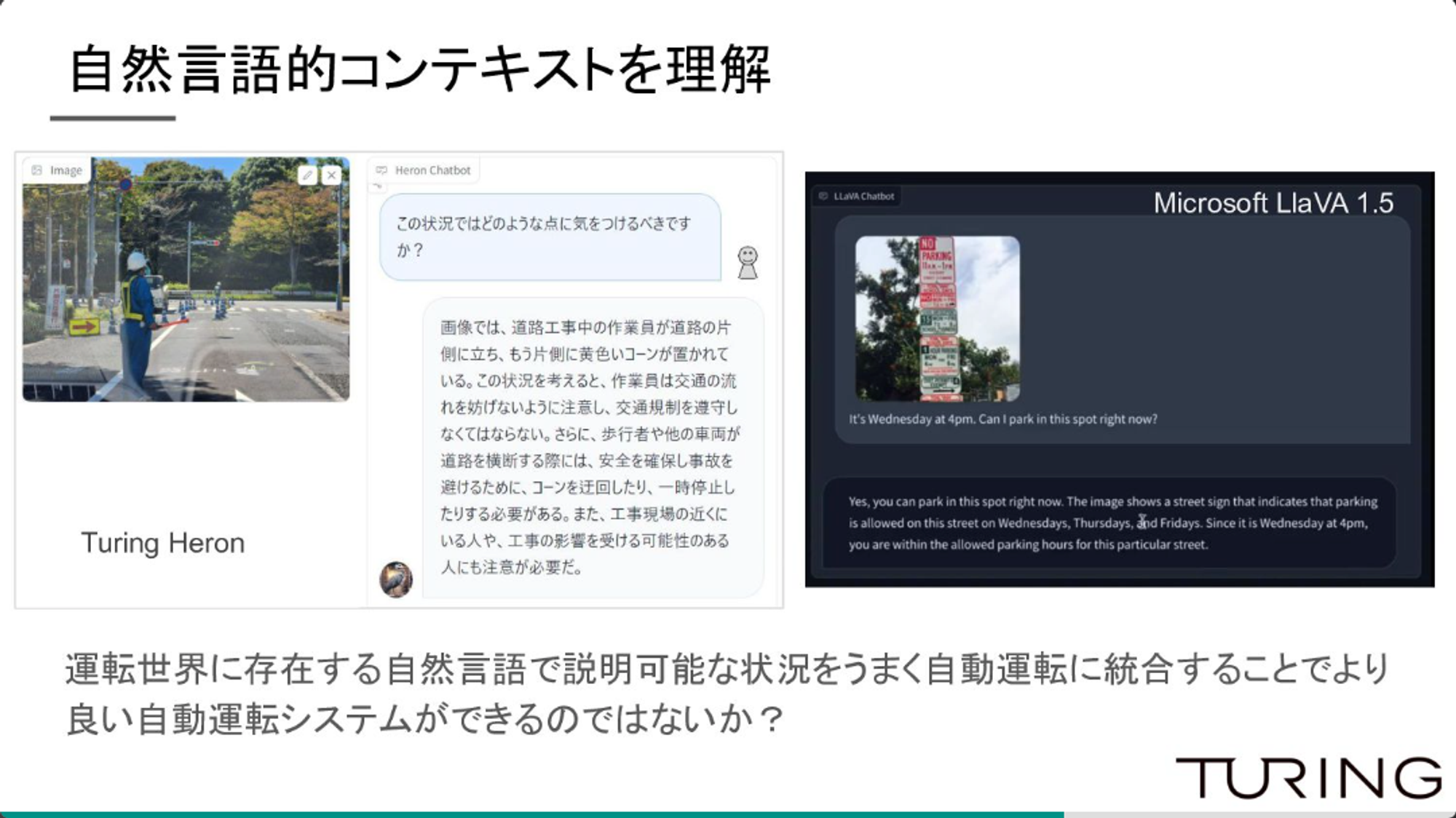Click the Image label icon
This screenshot has height=818, width=1456.
coord(37,170)
